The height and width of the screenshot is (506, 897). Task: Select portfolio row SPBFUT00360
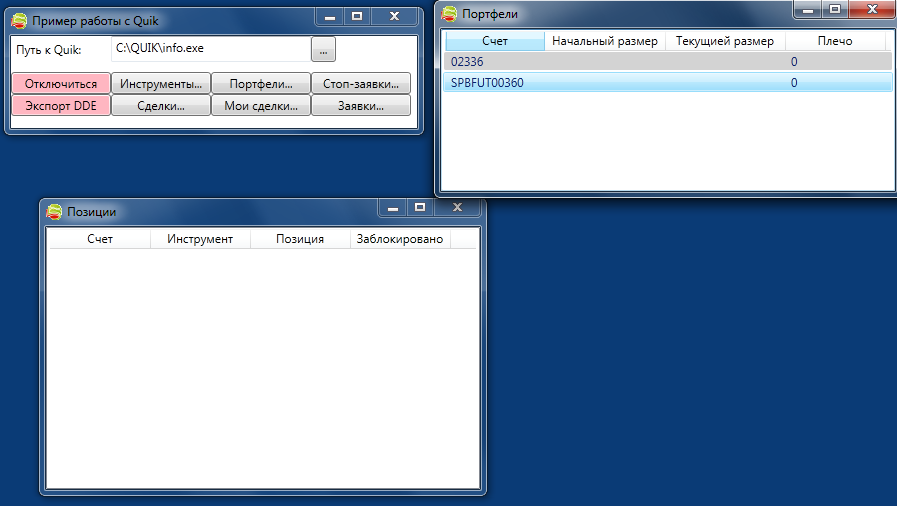click(668, 83)
